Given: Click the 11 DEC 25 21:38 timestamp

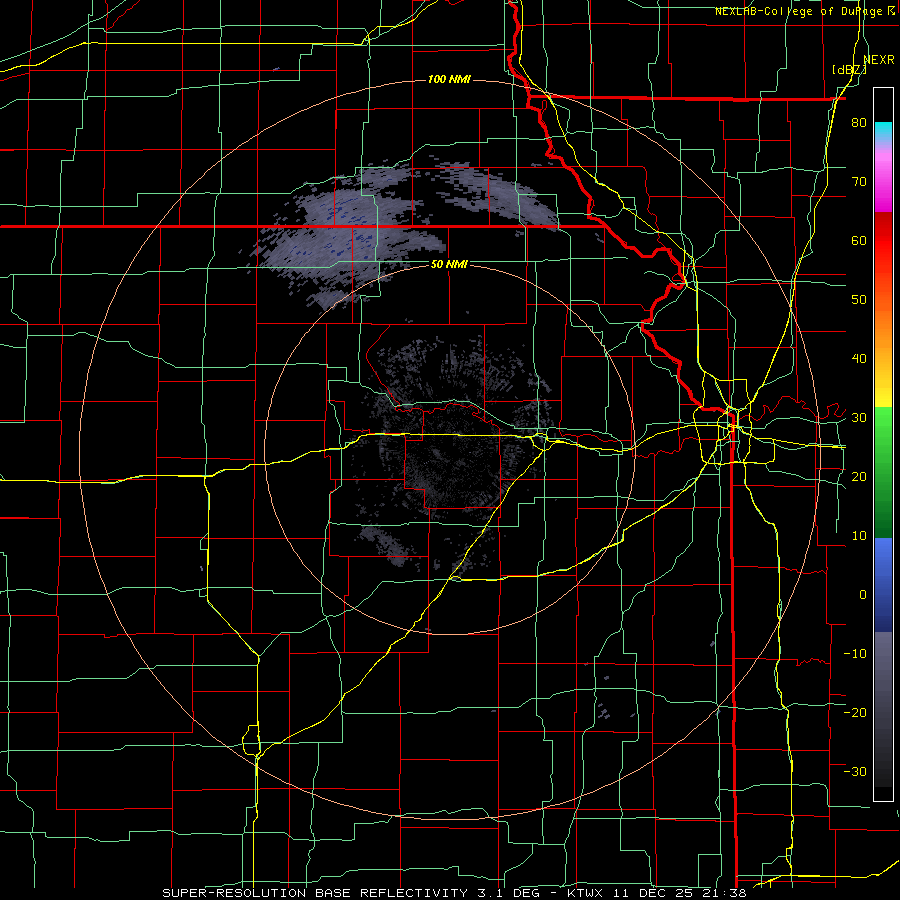Looking at the screenshot, I should 678,893.
